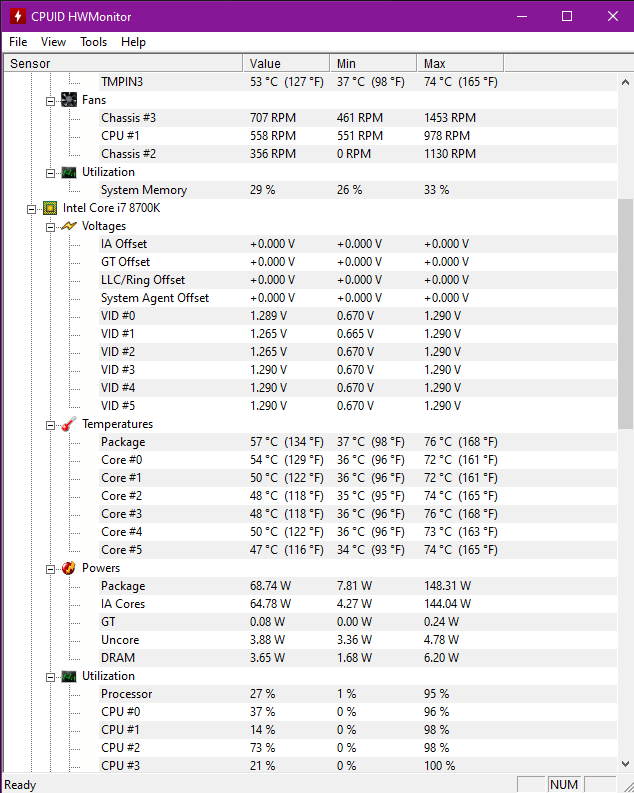Click the Powers flame icon

click(x=69, y=568)
